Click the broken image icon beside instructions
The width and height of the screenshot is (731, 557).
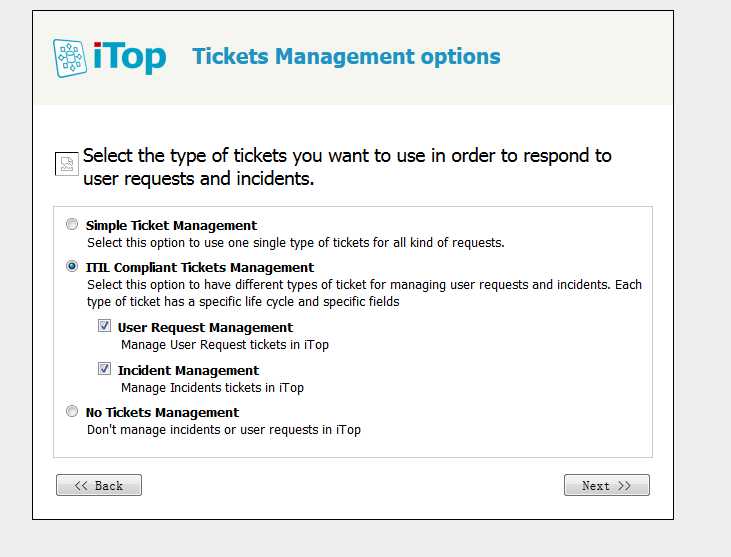pyautogui.click(x=67, y=164)
